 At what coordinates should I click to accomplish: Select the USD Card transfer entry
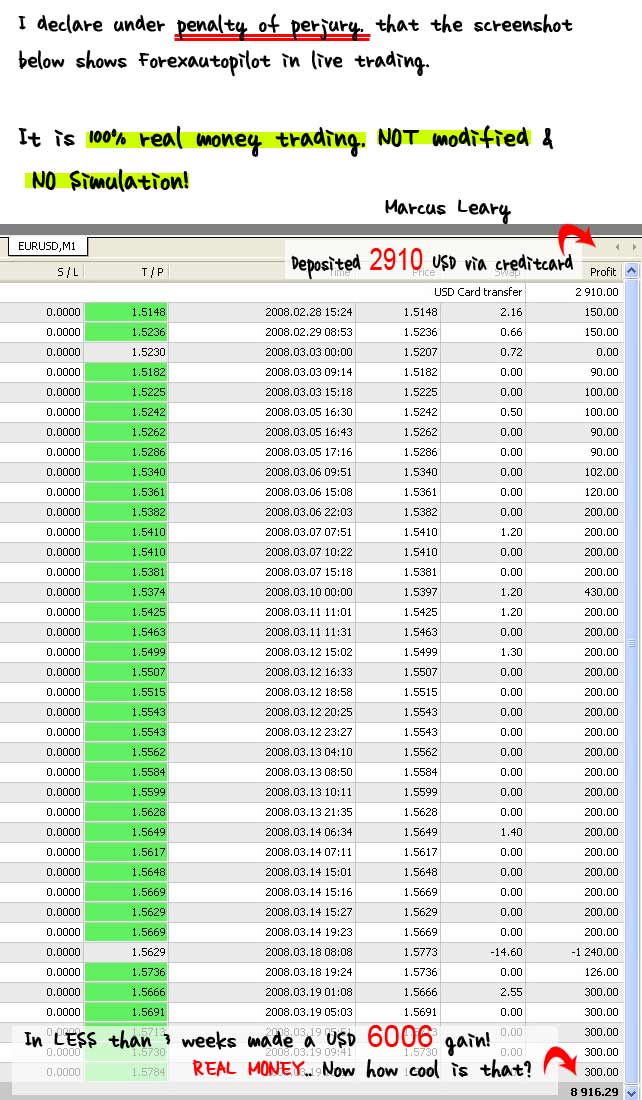478,292
